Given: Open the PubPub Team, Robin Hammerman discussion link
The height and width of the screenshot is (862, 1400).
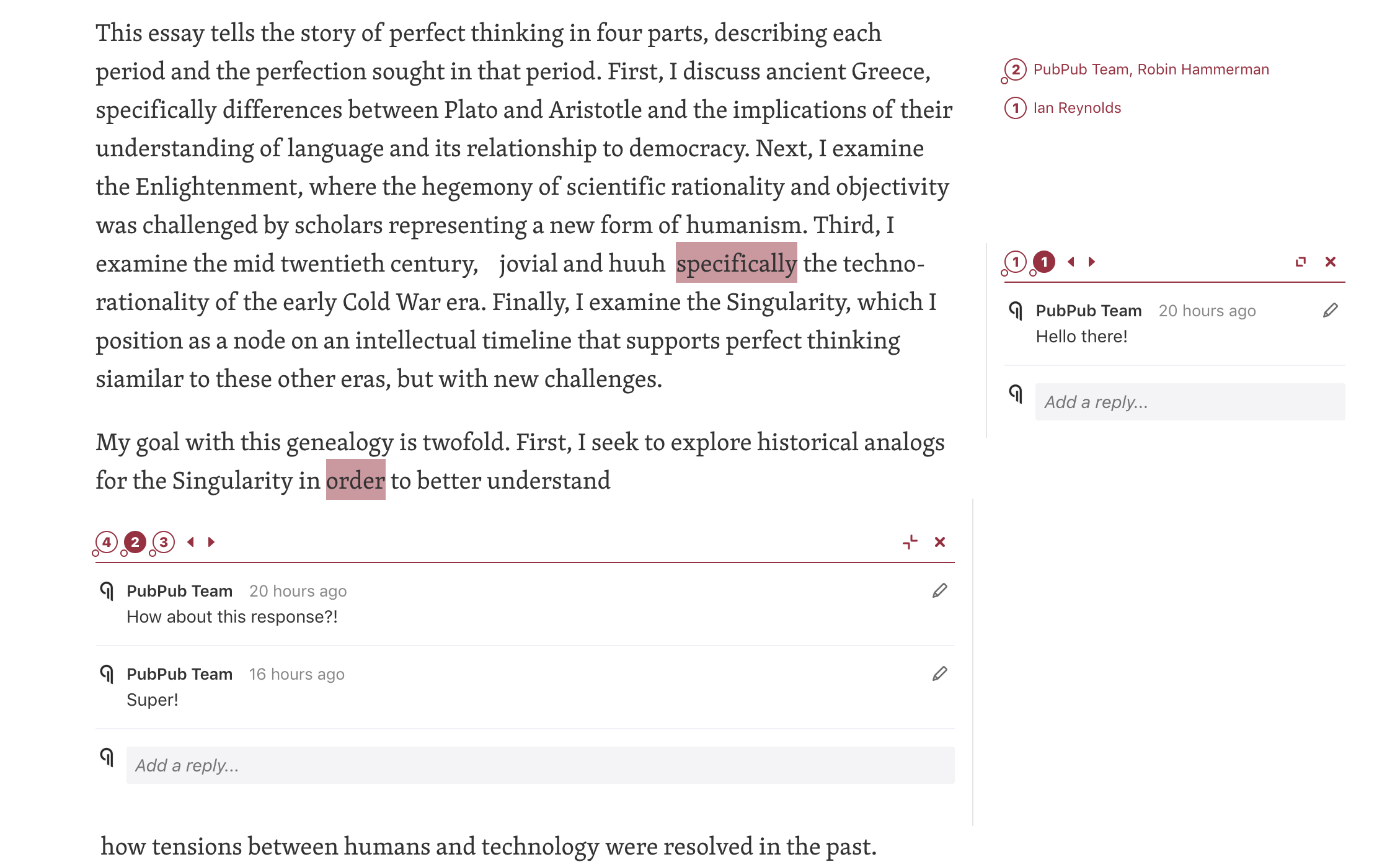Looking at the screenshot, I should coord(1151,69).
